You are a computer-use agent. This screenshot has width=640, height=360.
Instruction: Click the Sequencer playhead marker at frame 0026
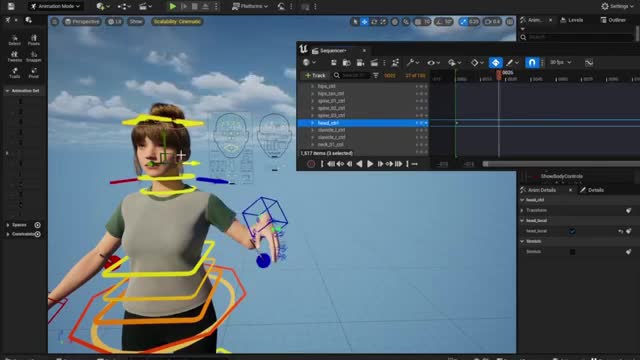coord(499,74)
